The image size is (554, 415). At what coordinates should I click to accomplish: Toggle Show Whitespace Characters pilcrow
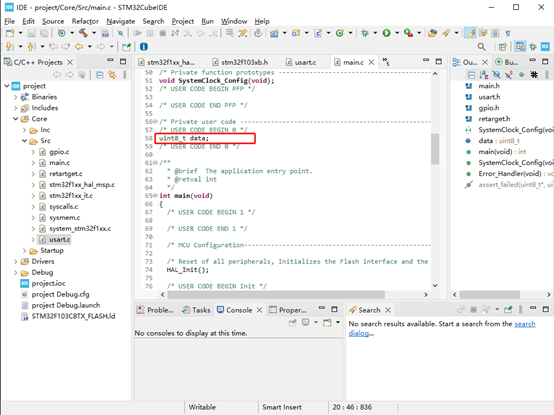[x=508, y=33]
